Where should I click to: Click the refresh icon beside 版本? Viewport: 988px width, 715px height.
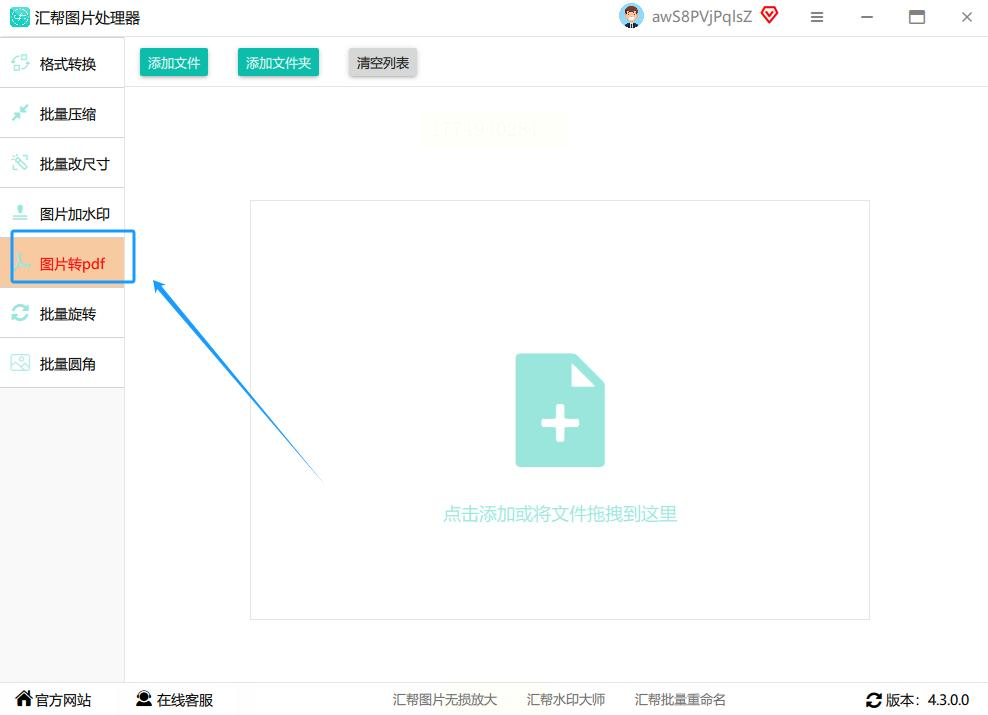pos(873,700)
